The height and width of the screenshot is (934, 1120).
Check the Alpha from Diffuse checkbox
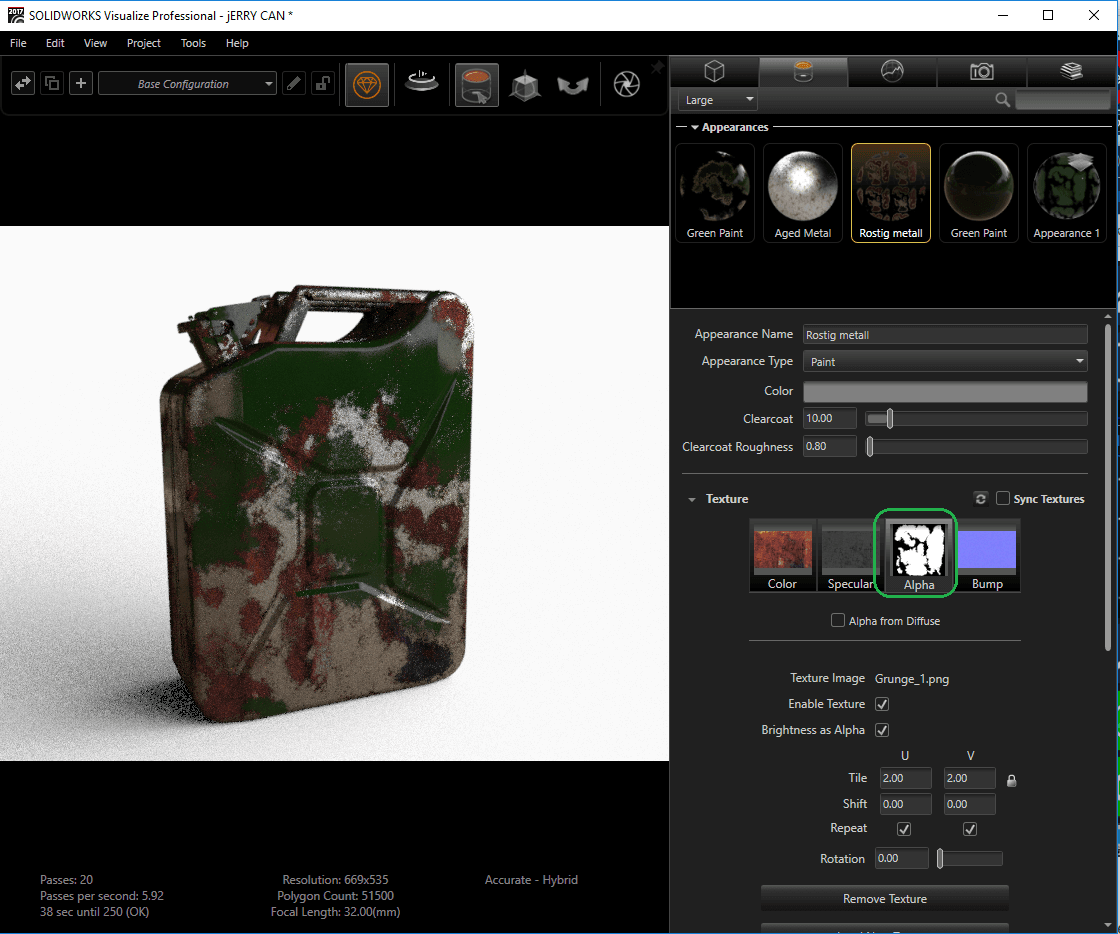point(838,621)
